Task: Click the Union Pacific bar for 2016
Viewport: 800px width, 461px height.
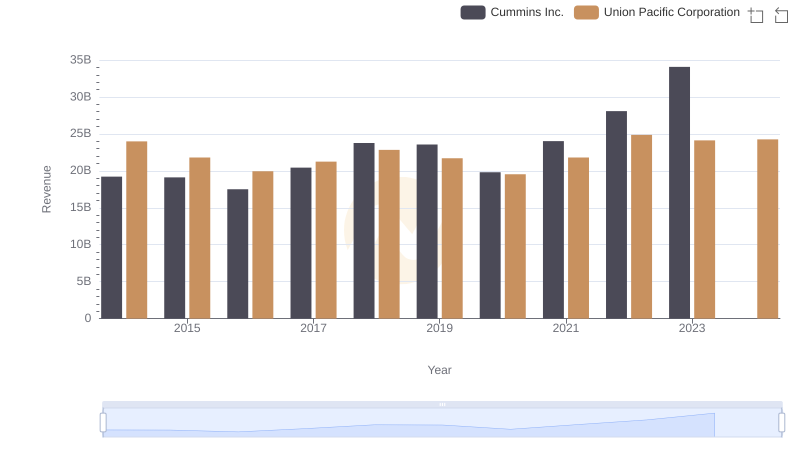Action: pyautogui.click(x=263, y=245)
